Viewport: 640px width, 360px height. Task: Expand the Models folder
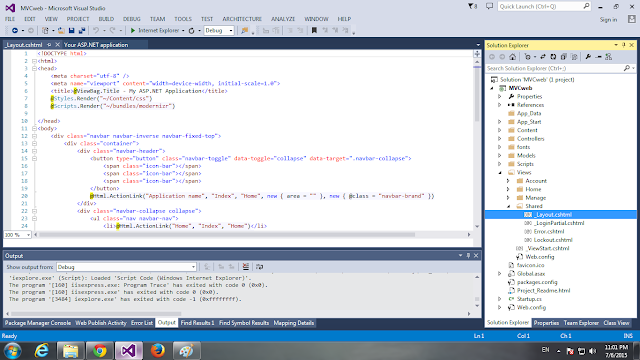coord(500,156)
